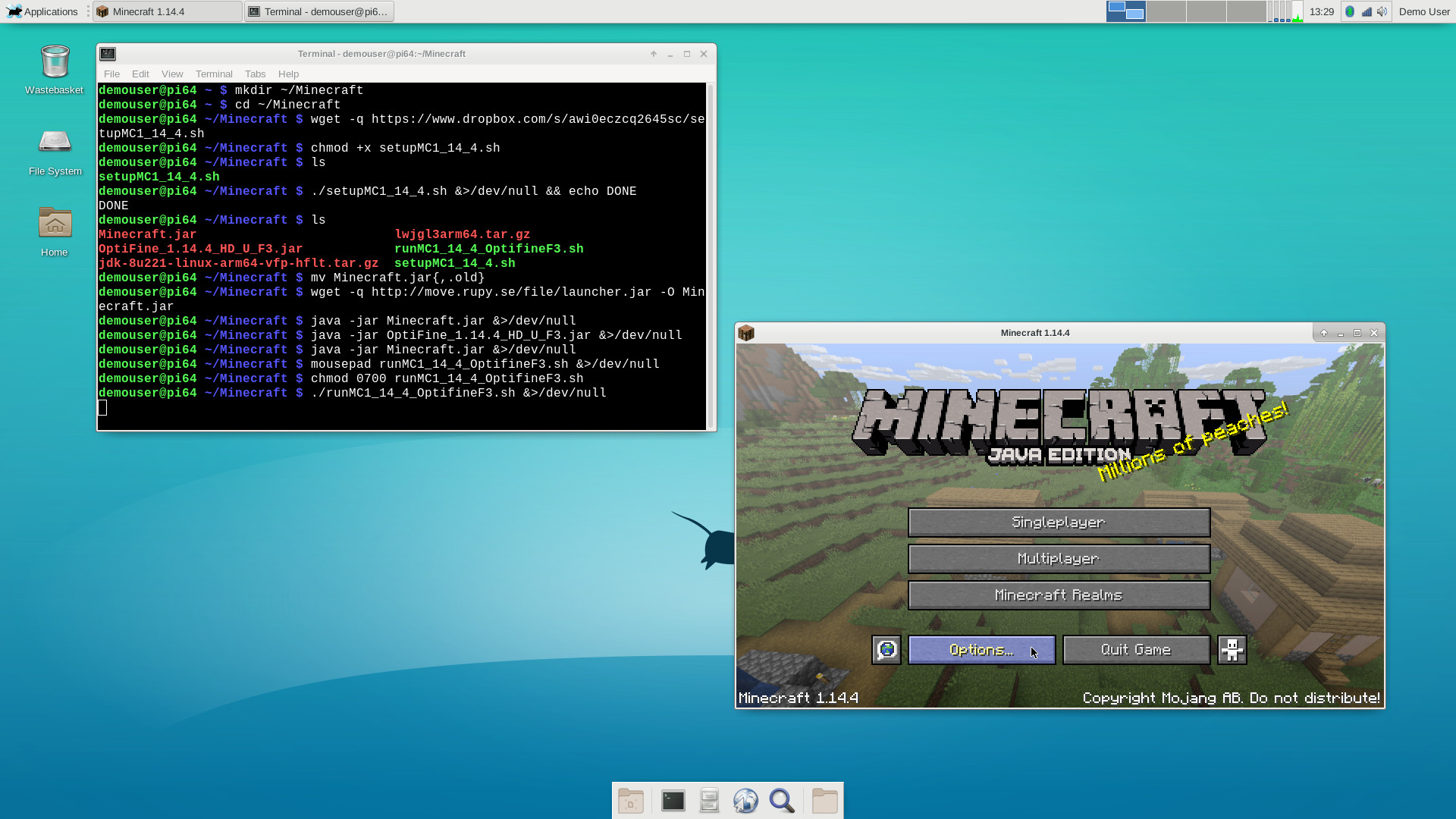Open web browser globe icon in dock

(x=745, y=801)
